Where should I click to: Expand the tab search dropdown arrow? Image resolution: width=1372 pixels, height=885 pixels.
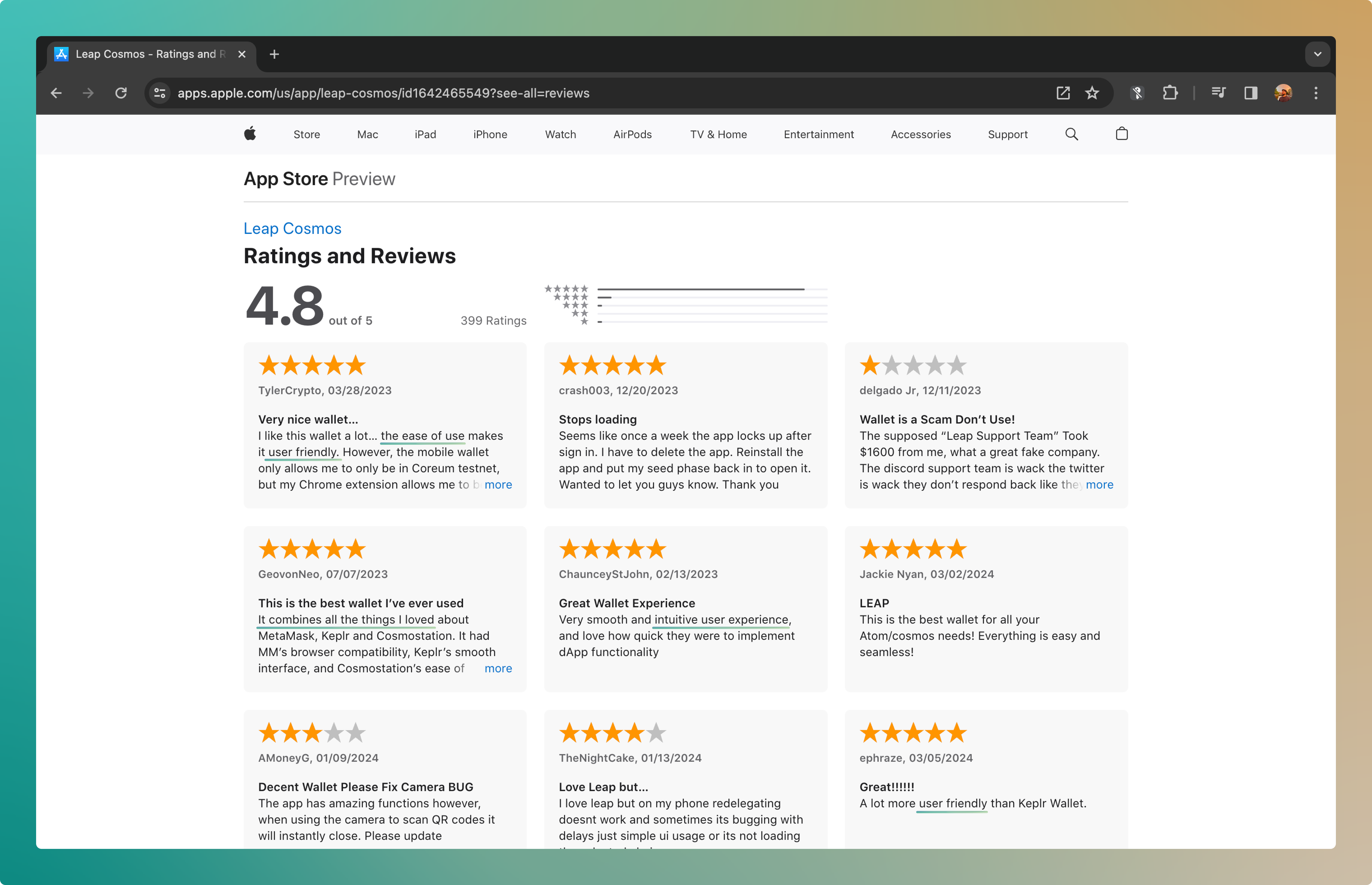[x=1317, y=54]
